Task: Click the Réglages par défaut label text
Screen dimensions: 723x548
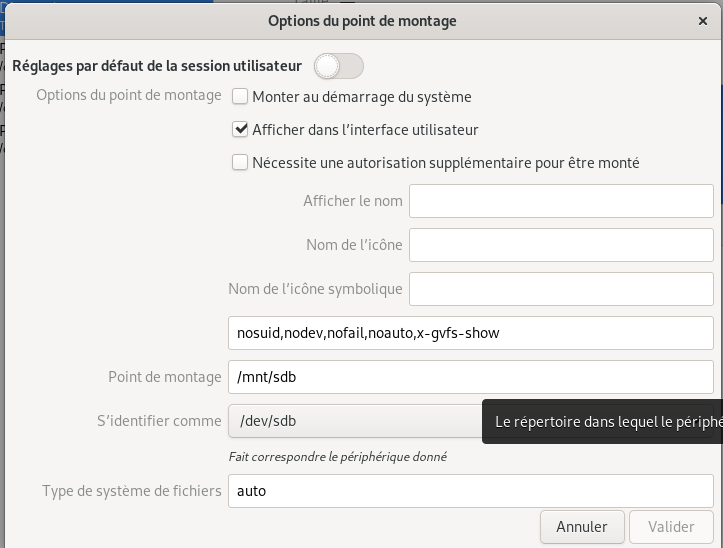Action: pyautogui.click(x=157, y=67)
